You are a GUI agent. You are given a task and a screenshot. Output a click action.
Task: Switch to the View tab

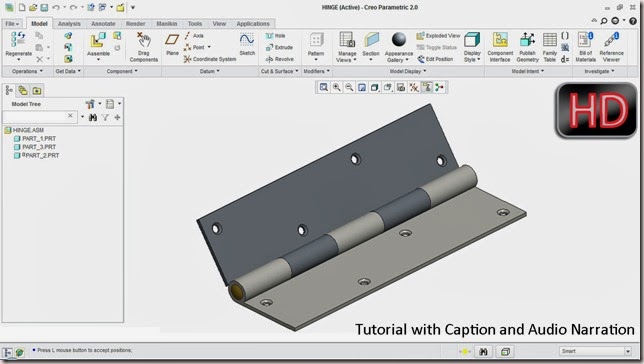tap(219, 24)
